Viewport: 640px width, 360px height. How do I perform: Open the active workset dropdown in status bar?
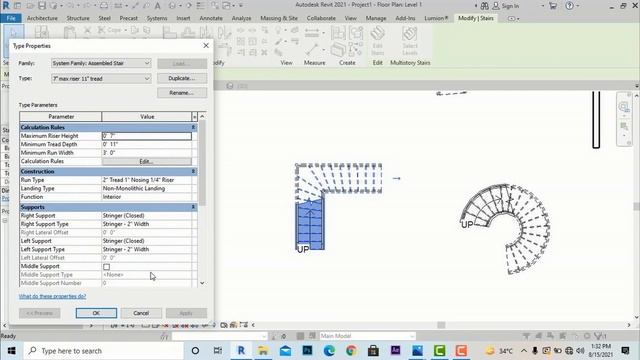pyautogui.click(x=219, y=336)
